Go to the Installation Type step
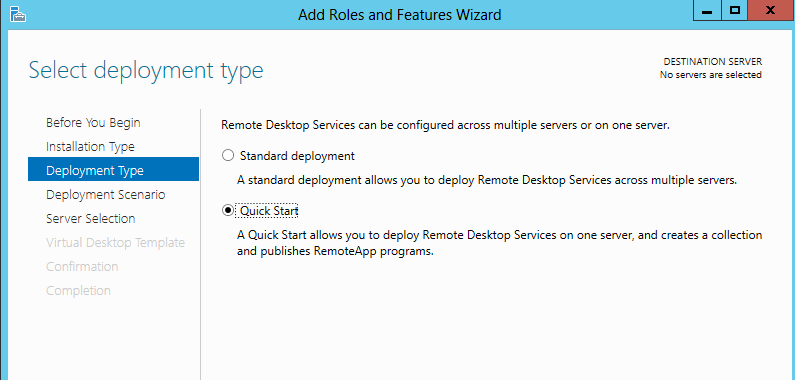795x380 pixels. tap(90, 147)
